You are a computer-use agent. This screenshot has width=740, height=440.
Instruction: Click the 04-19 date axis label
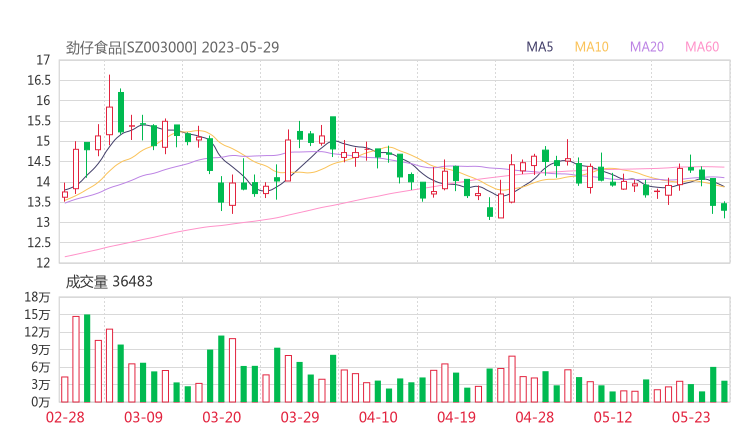pyautogui.click(x=456, y=417)
